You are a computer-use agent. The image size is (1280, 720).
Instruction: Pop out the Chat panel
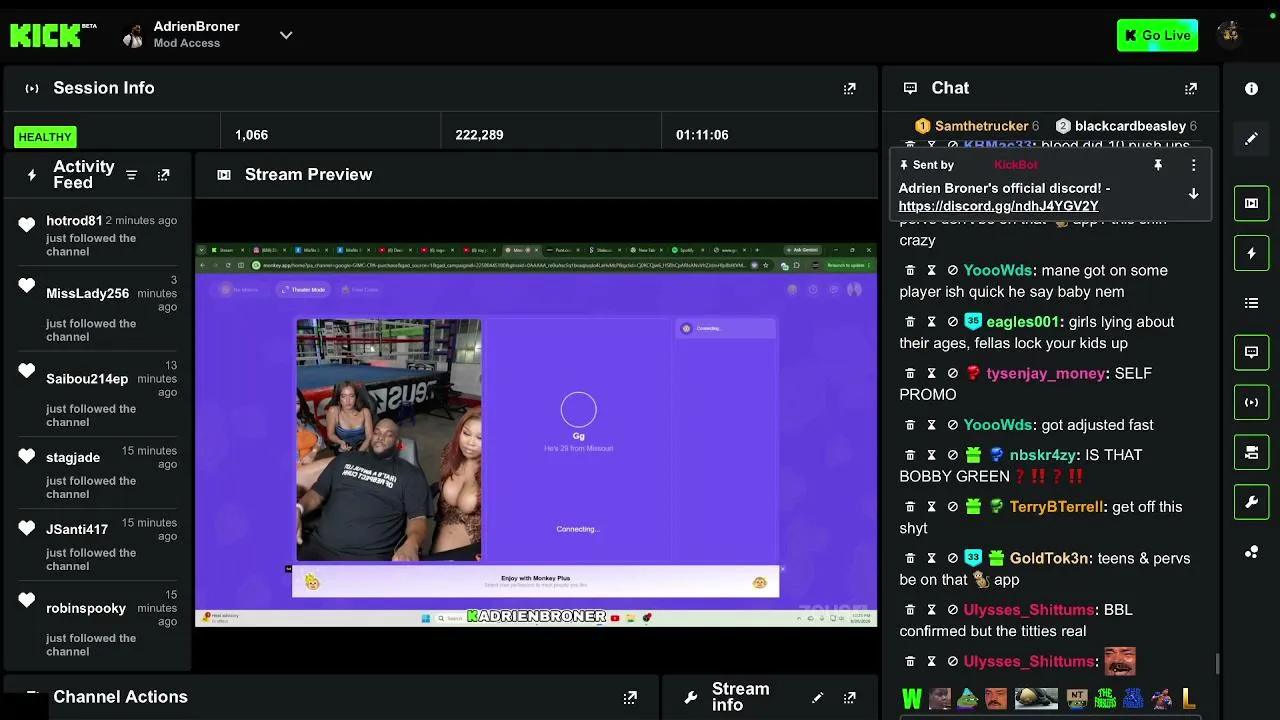click(1190, 88)
